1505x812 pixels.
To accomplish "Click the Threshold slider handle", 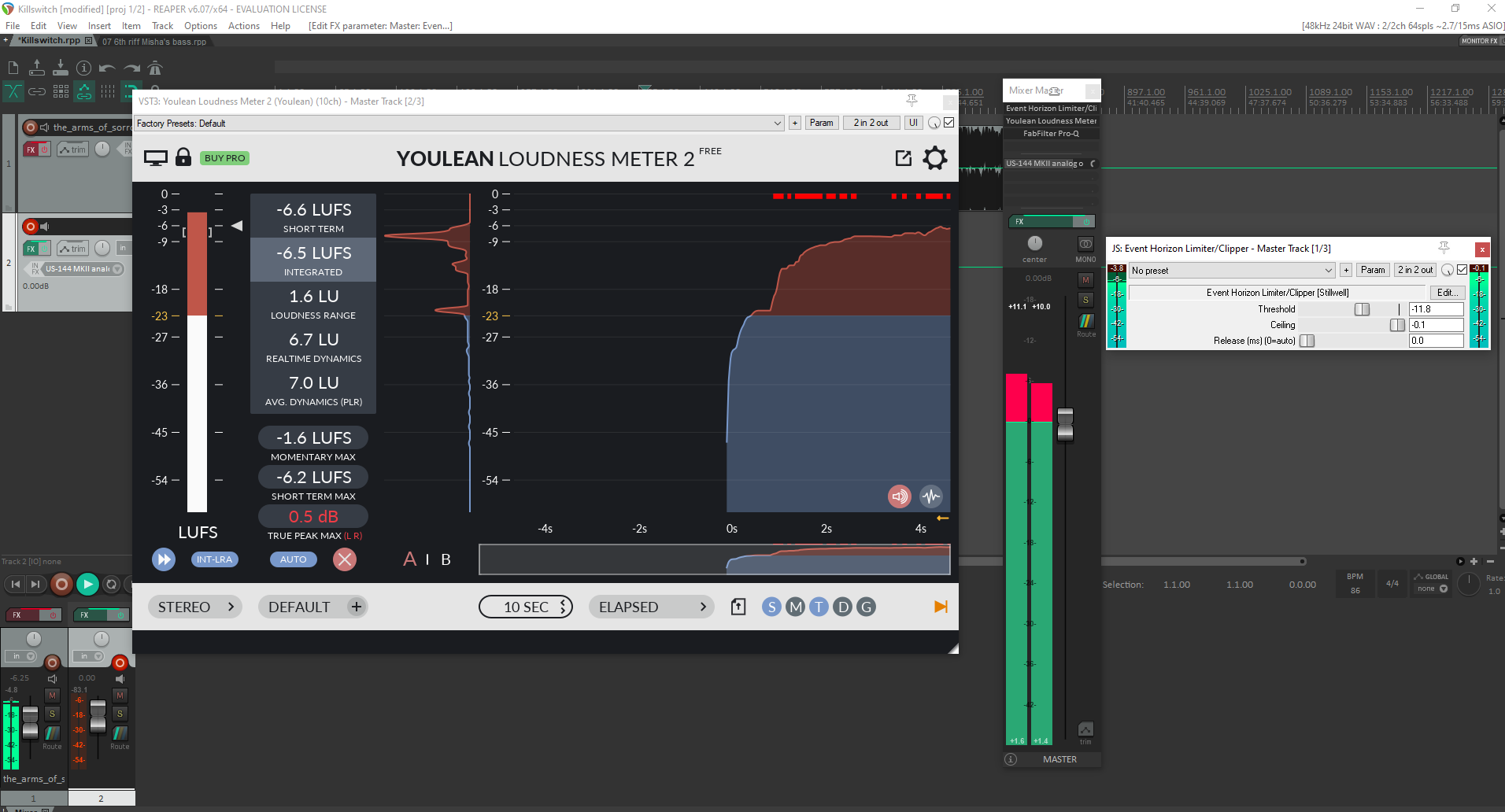I will click(x=1362, y=309).
